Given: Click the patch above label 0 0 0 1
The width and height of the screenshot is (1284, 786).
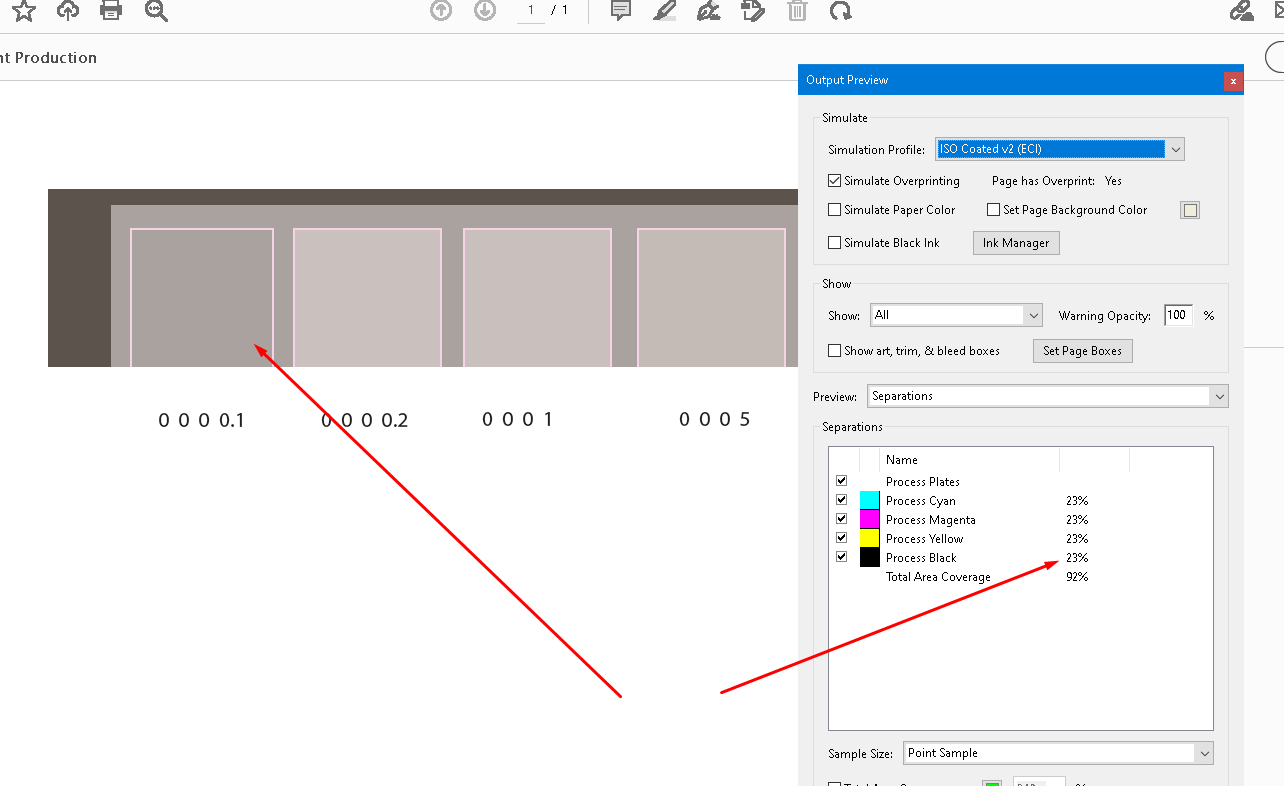Looking at the screenshot, I should pyautogui.click(x=537, y=297).
